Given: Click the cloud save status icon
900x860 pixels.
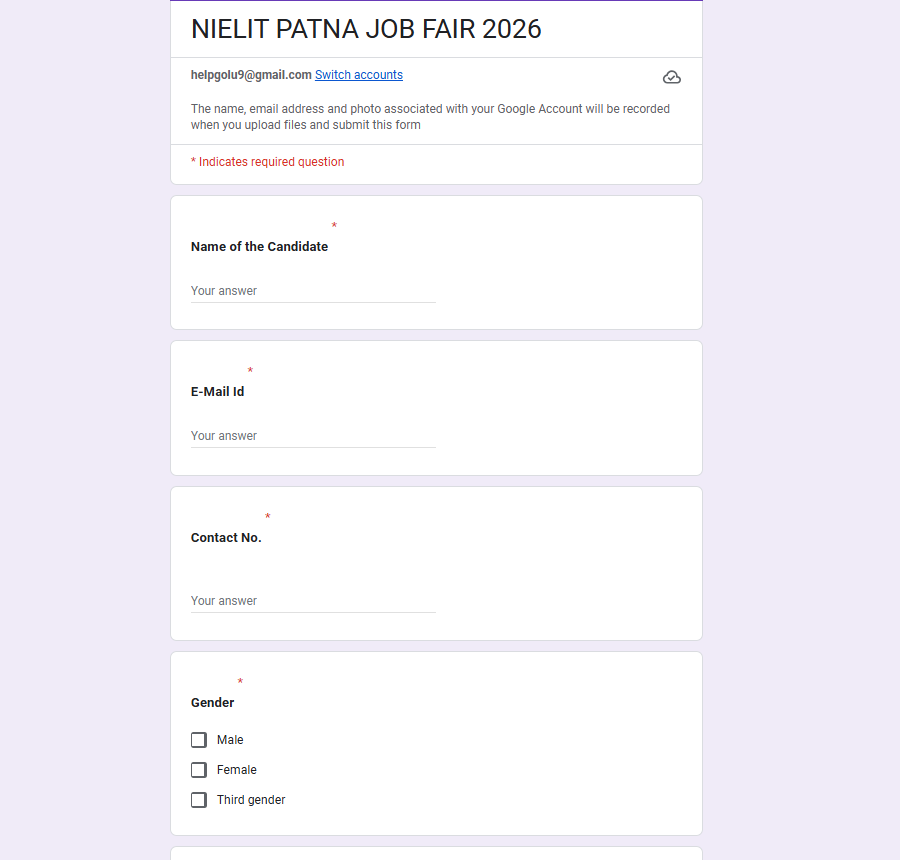Looking at the screenshot, I should (x=672, y=77).
